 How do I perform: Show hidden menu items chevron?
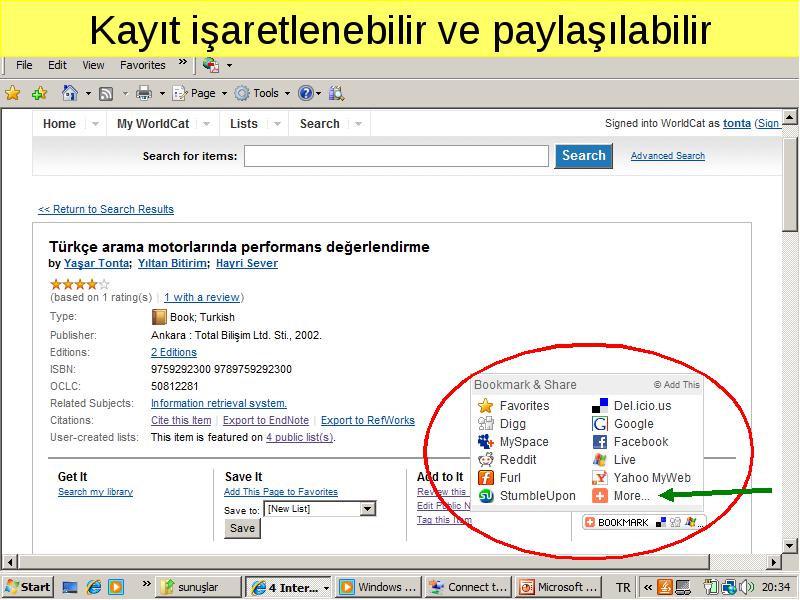point(182,62)
